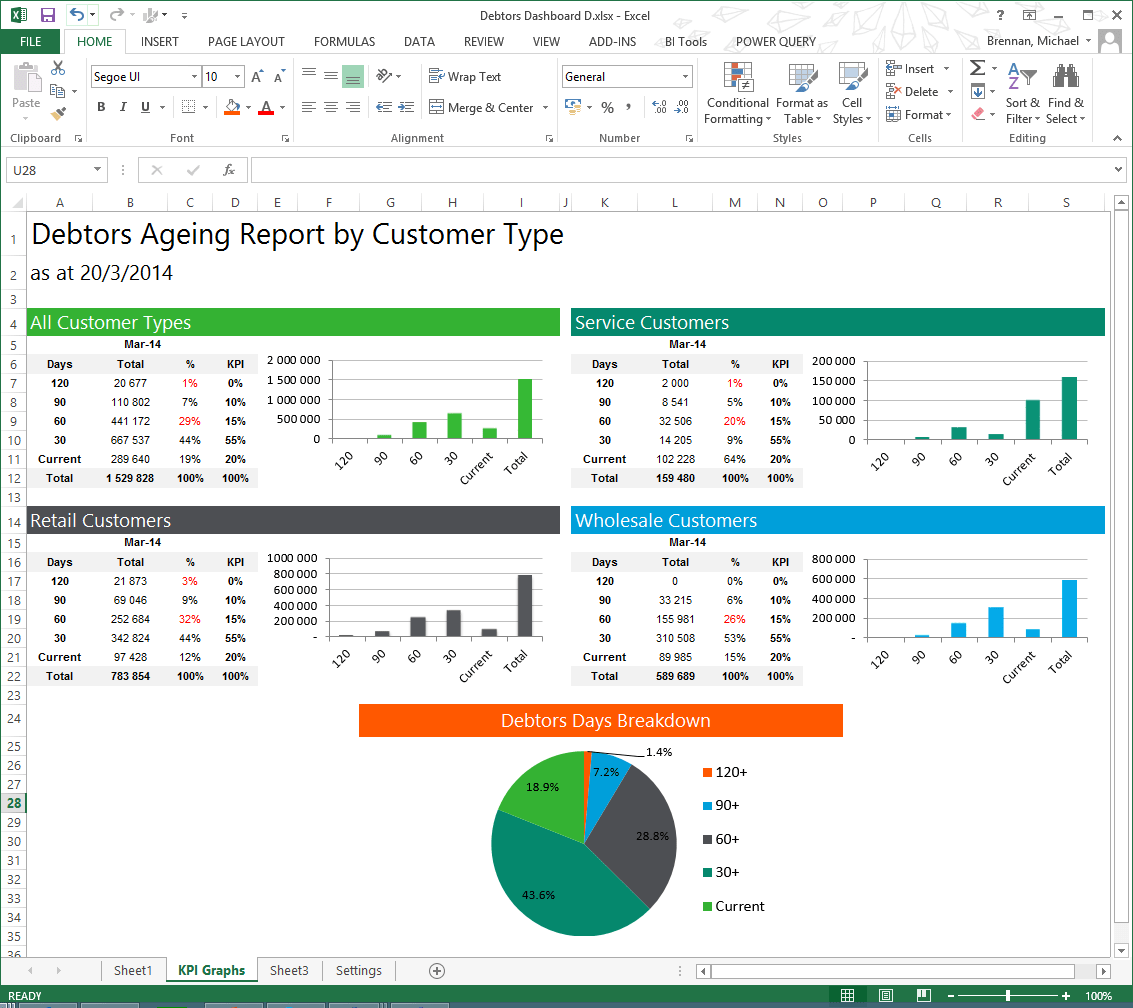
Task: Open Sort & Filter options
Action: 1021,95
